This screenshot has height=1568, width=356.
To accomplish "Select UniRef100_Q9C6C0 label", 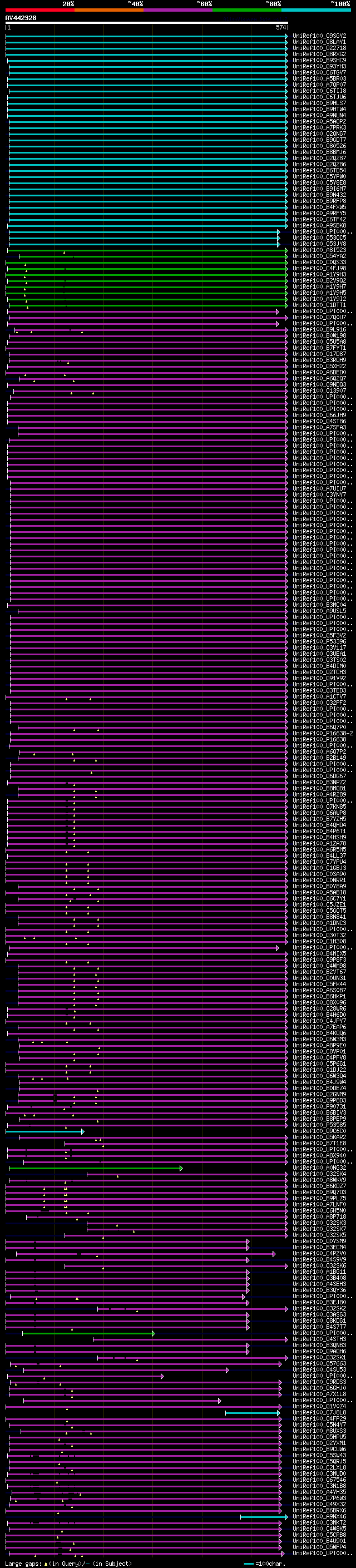I will pyautogui.click(x=319, y=1131).
